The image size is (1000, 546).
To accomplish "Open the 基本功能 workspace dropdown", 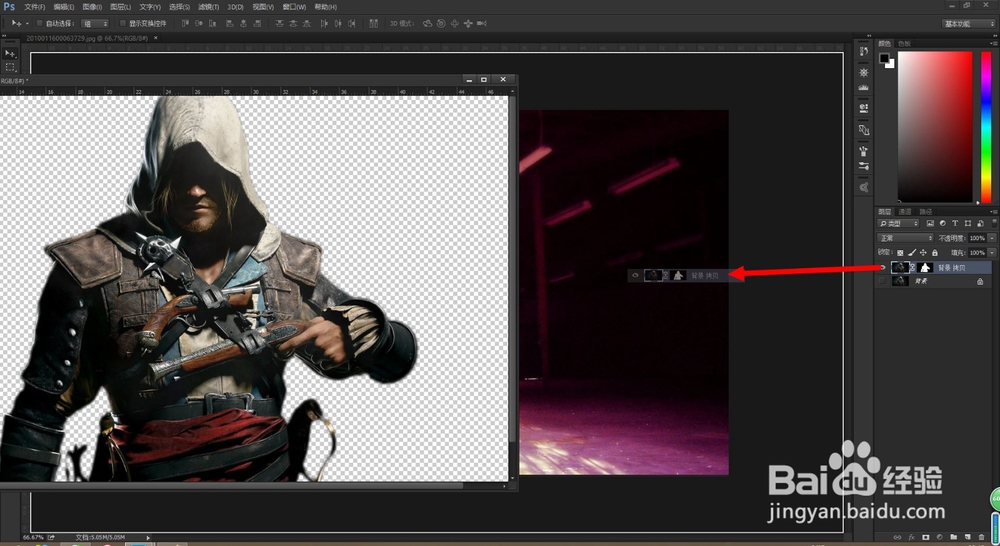I will (968, 24).
